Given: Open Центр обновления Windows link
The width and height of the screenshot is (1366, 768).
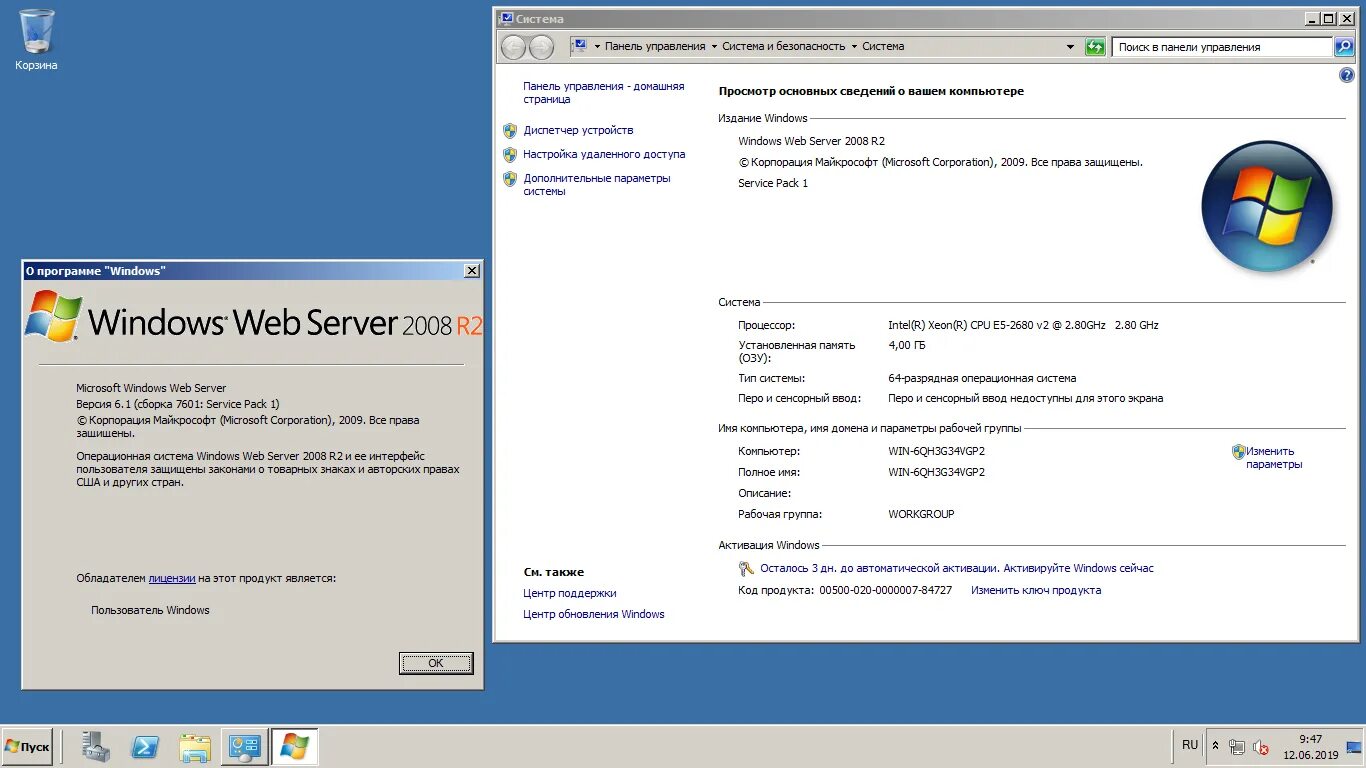Looking at the screenshot, I should pyautogui.click(x=593, y=614).
